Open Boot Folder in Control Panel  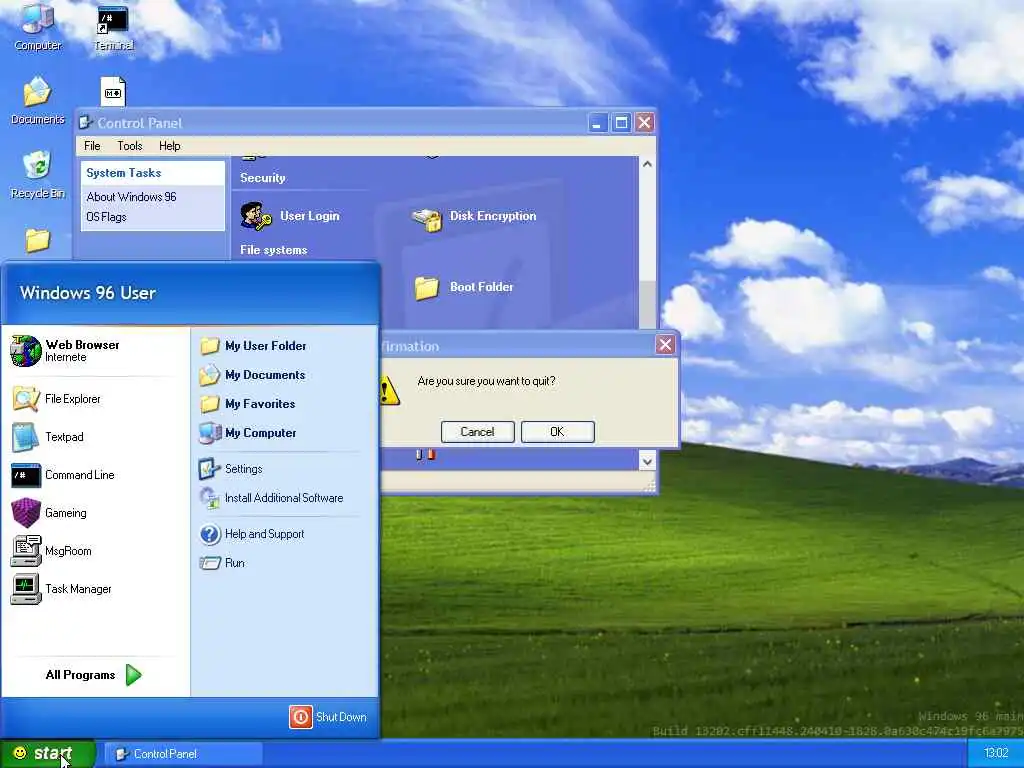pos(464,287)
